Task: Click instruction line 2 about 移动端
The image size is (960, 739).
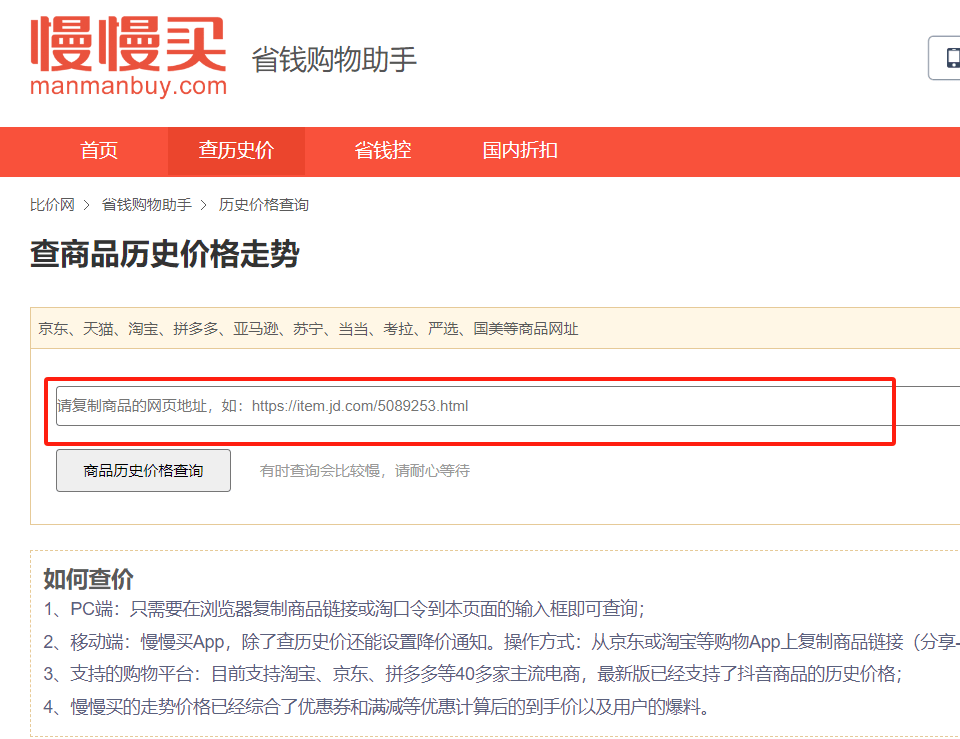Action: pyautogui.click(x=501, y=642)
